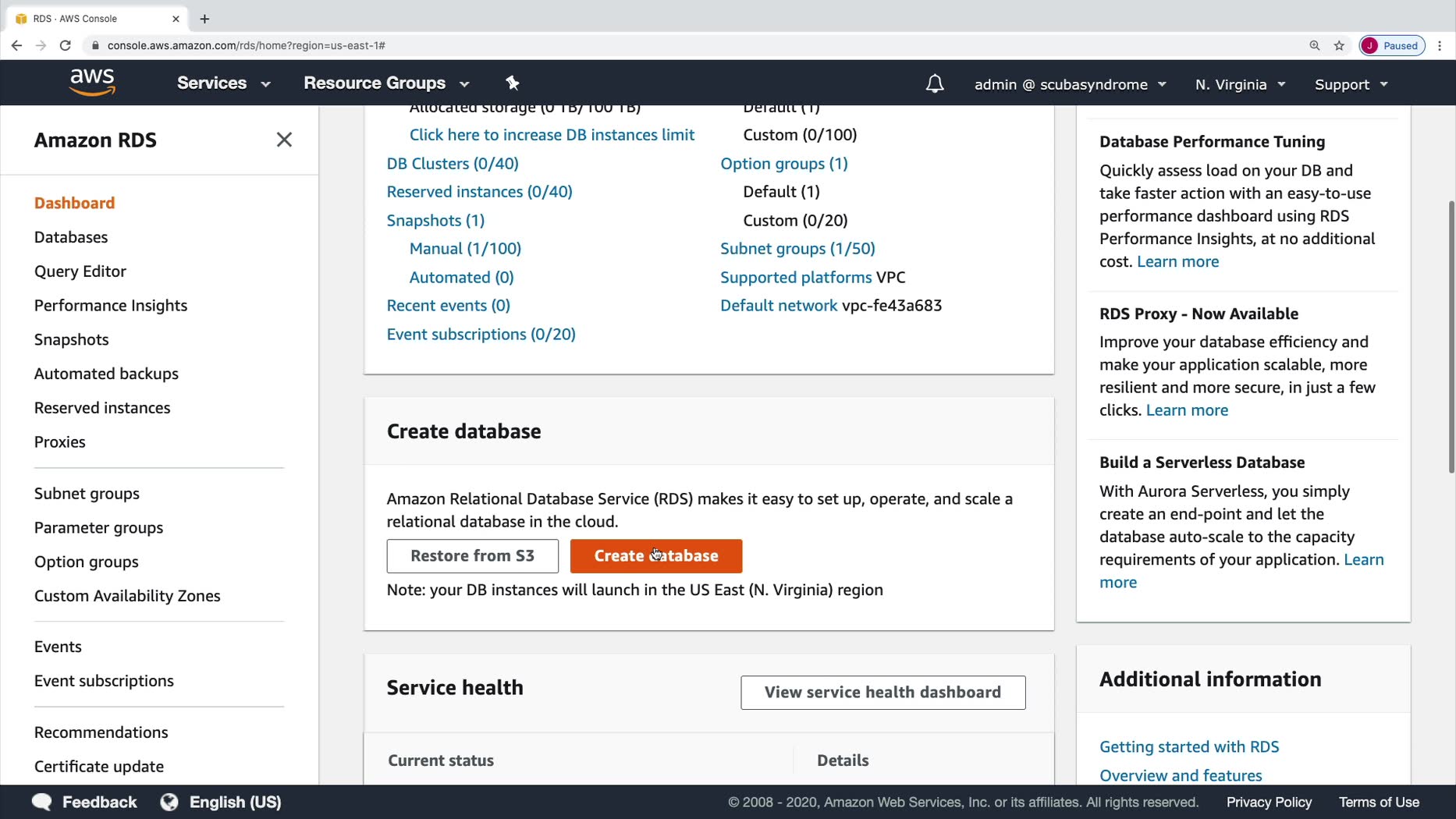
Task: Select Parameter groups in sidebar
Action: point(98,527)
